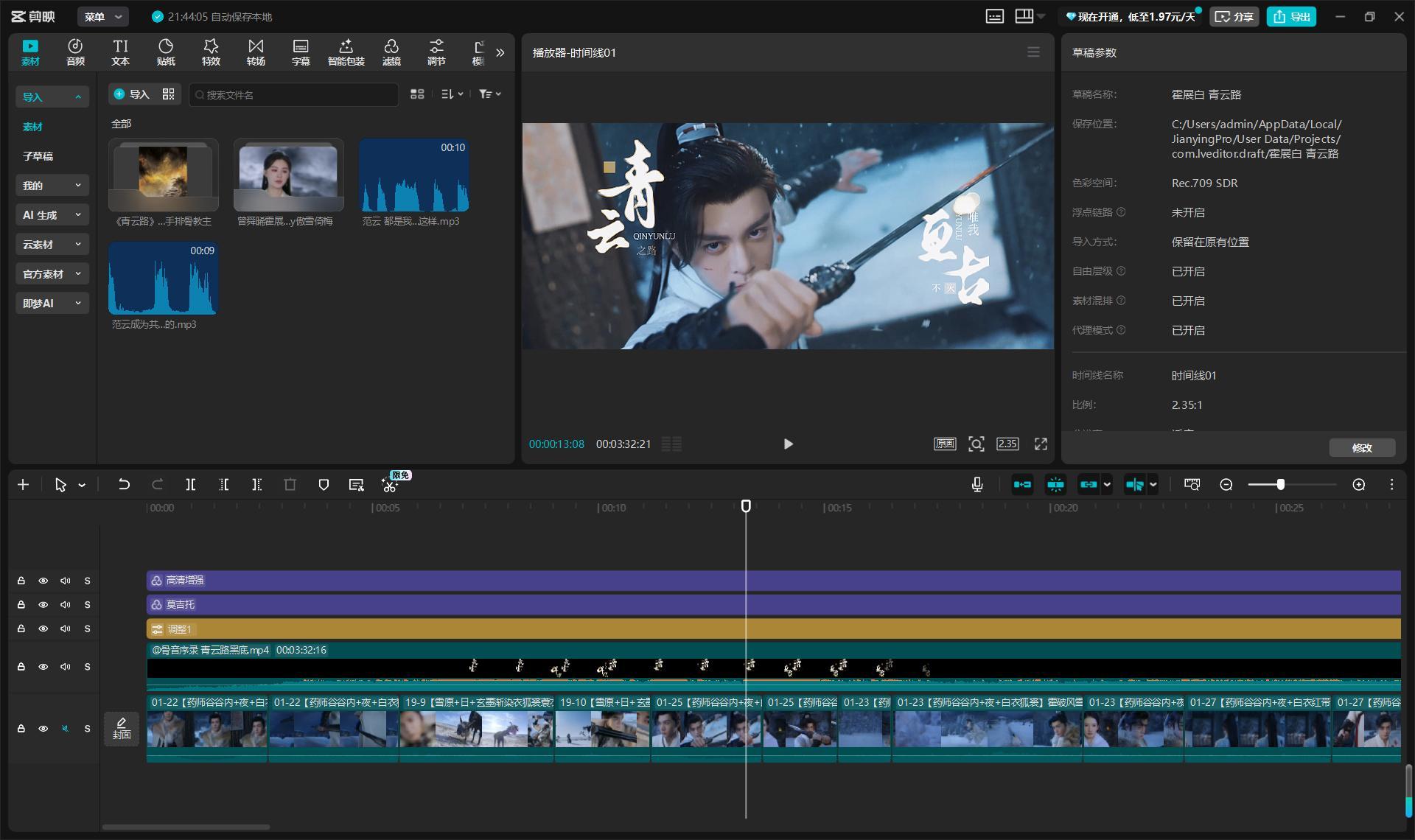This screenshot has width=1415, height=840.
Task: Open the media filter dropdown
Action: pyautogui.click(x=490, y=94)
